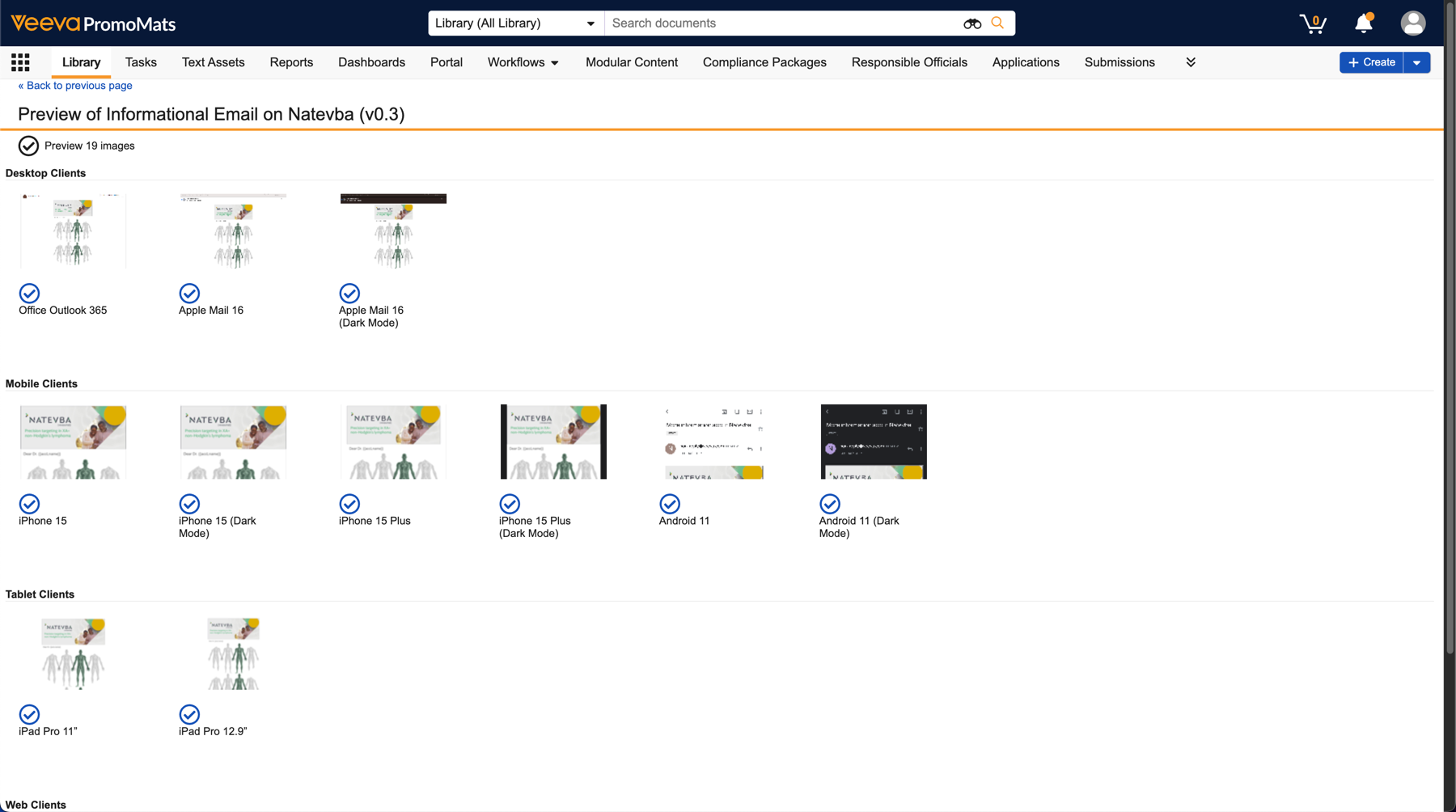Open the user profile avatar menu
The image size is (1456, 812).
tap(1412, 23)
